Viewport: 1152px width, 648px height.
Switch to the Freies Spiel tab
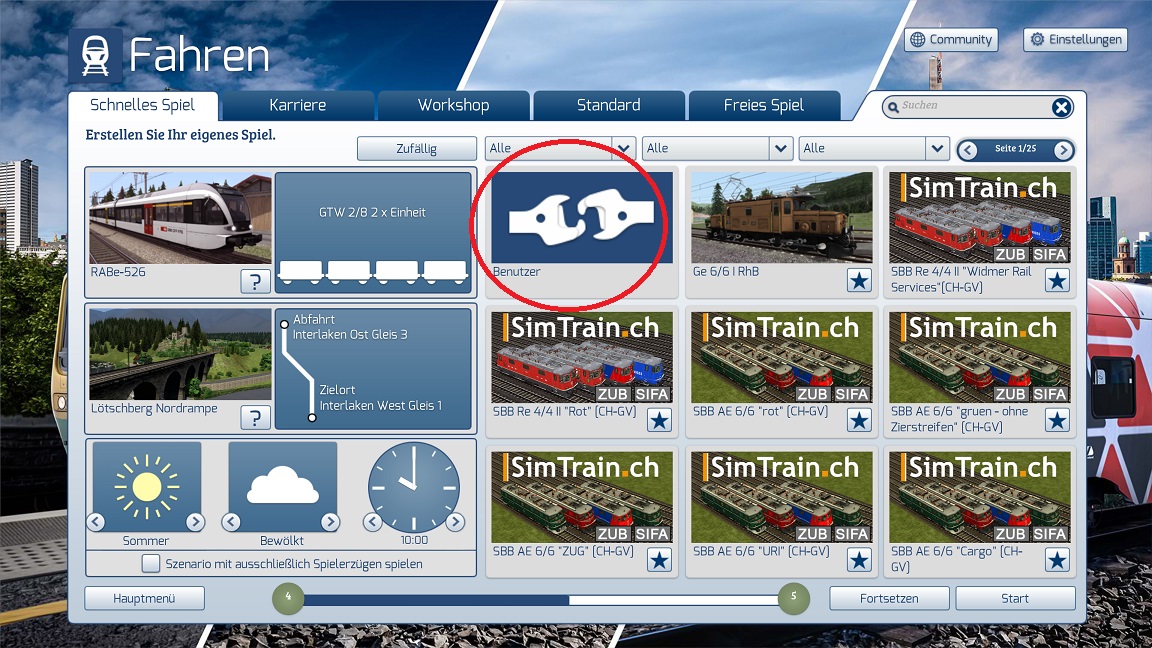click(763, 105)
